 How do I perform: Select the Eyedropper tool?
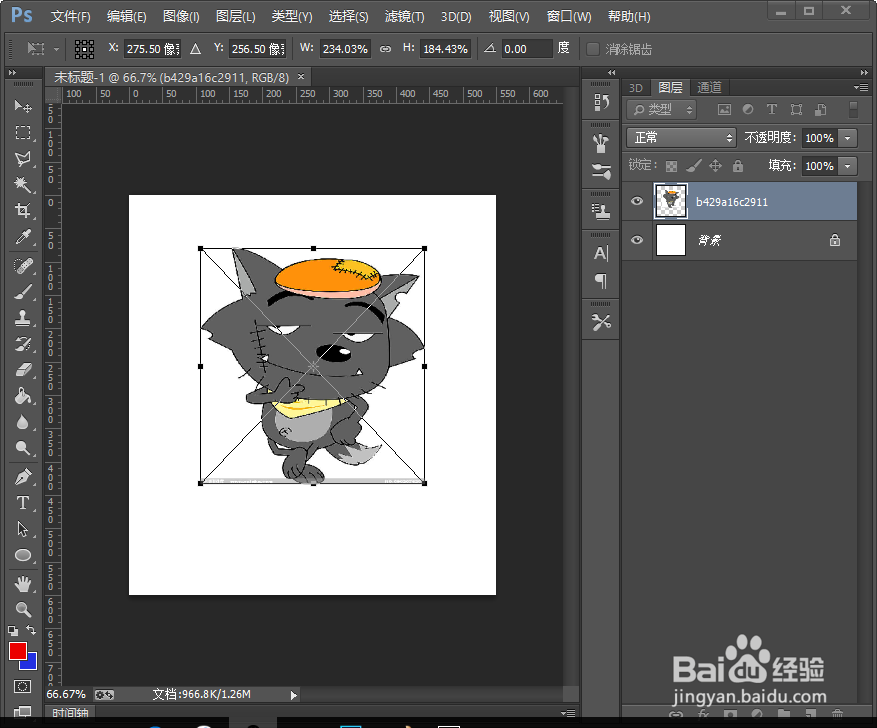pos(23,237)
